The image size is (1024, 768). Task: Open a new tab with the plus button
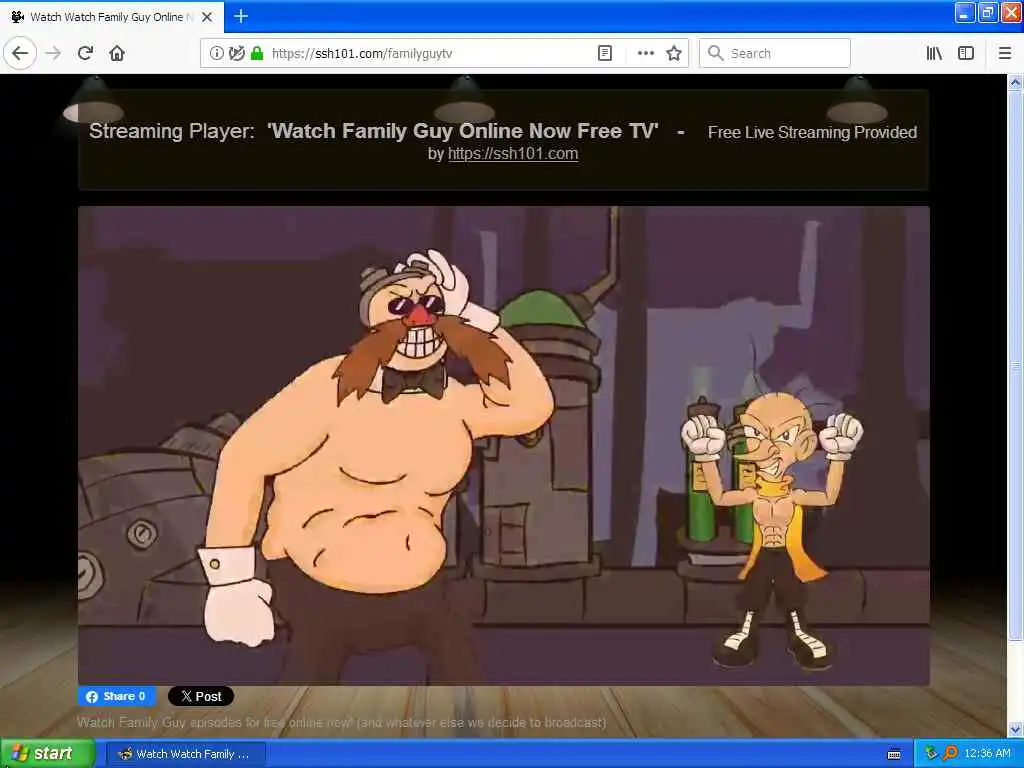point(241,16)
